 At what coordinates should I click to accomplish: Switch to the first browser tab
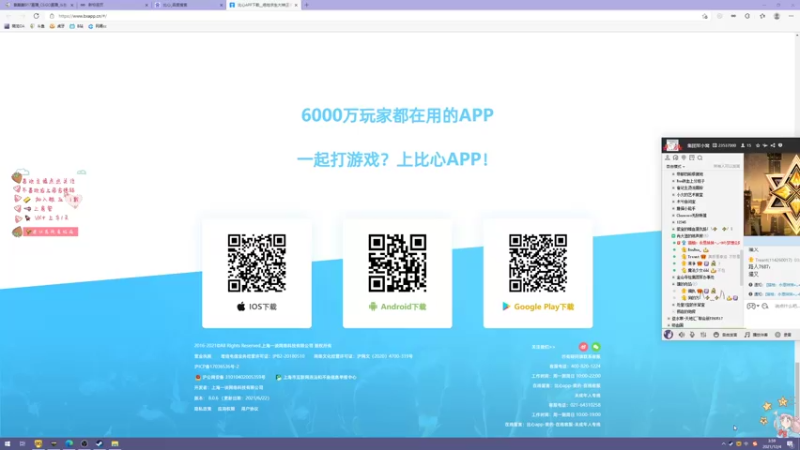(x=39, y=5)
